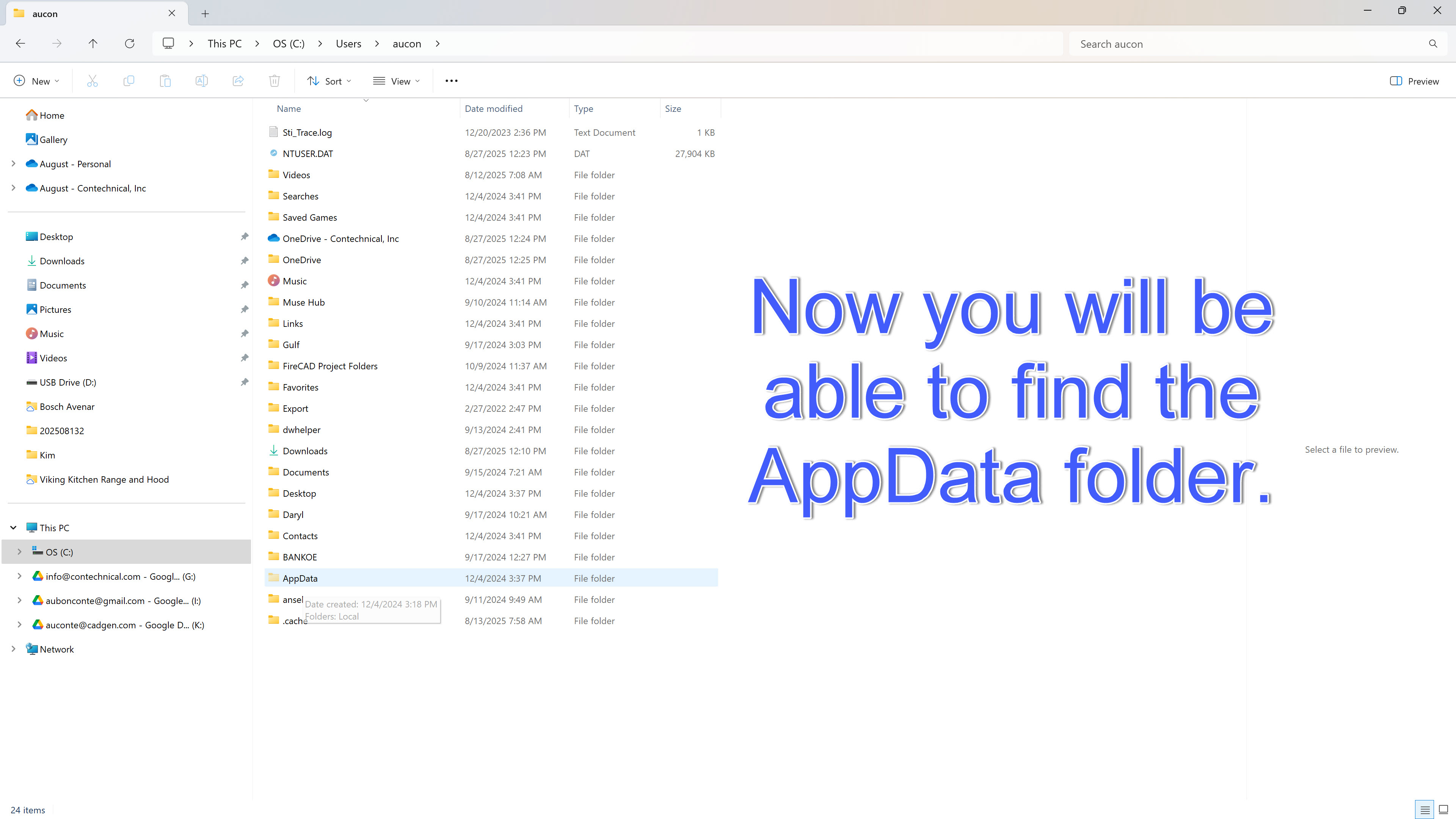Close the aucon tab
This screenshot has width=1456, height=819.
pos(172,13)
